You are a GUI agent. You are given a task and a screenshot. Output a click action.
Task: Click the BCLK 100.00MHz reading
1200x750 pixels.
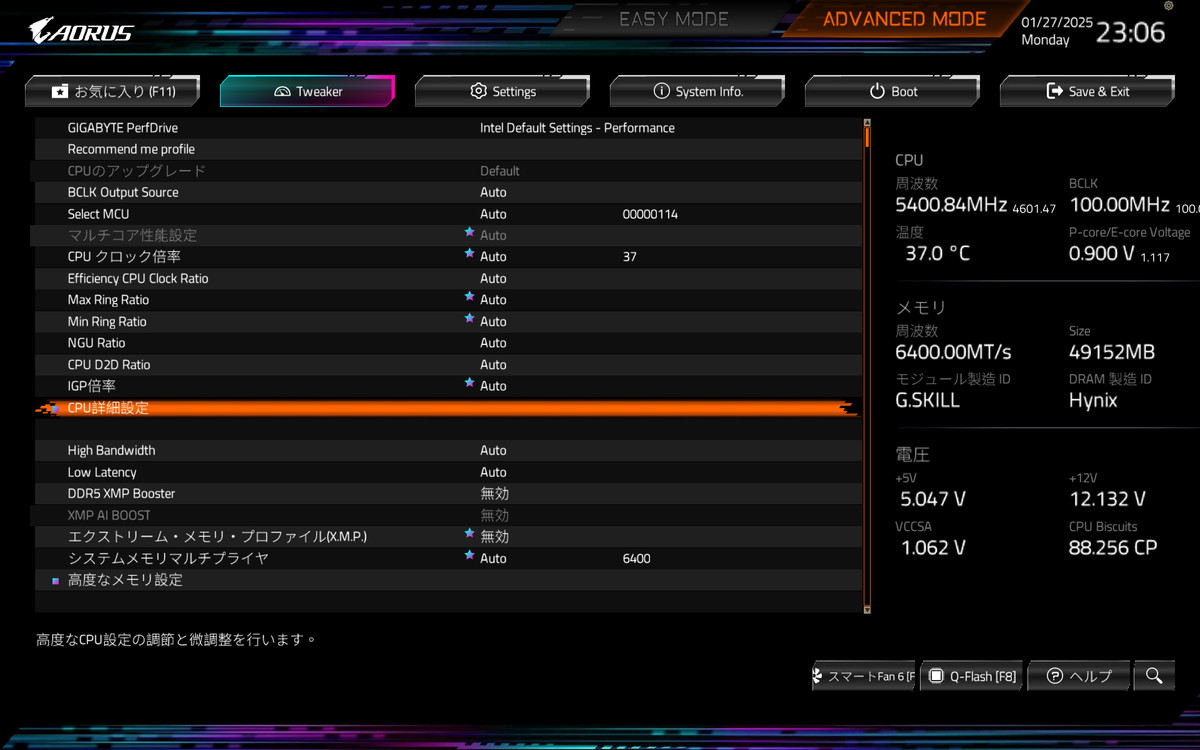[1119, 205]
